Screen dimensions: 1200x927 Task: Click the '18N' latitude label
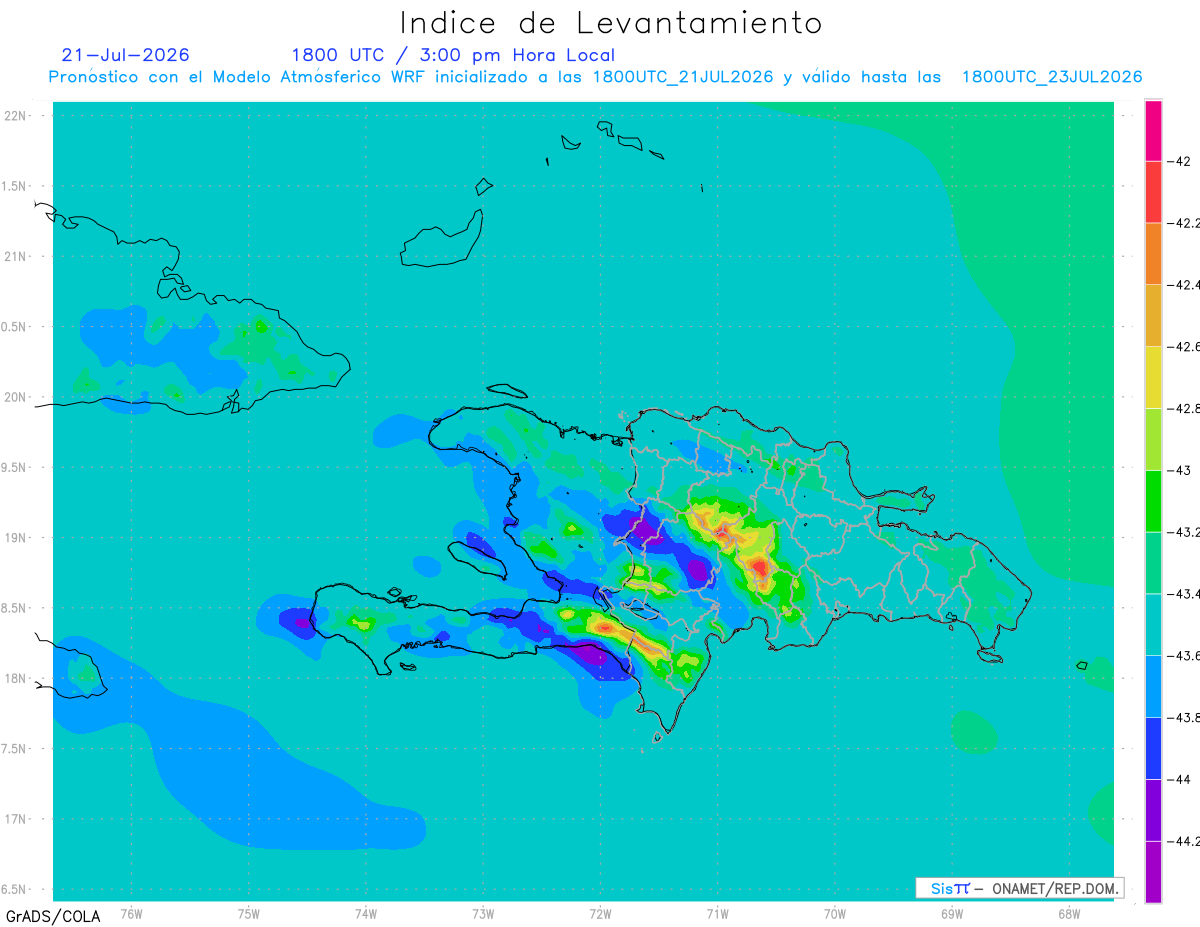tap(17, 678)
